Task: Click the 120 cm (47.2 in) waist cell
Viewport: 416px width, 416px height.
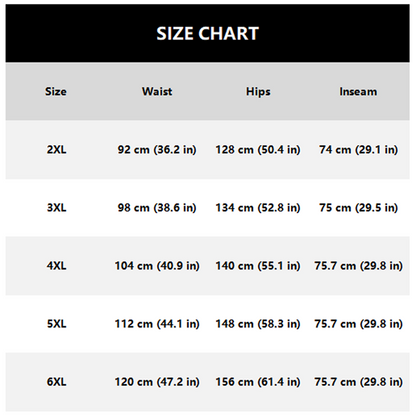Action: (157, 382)
